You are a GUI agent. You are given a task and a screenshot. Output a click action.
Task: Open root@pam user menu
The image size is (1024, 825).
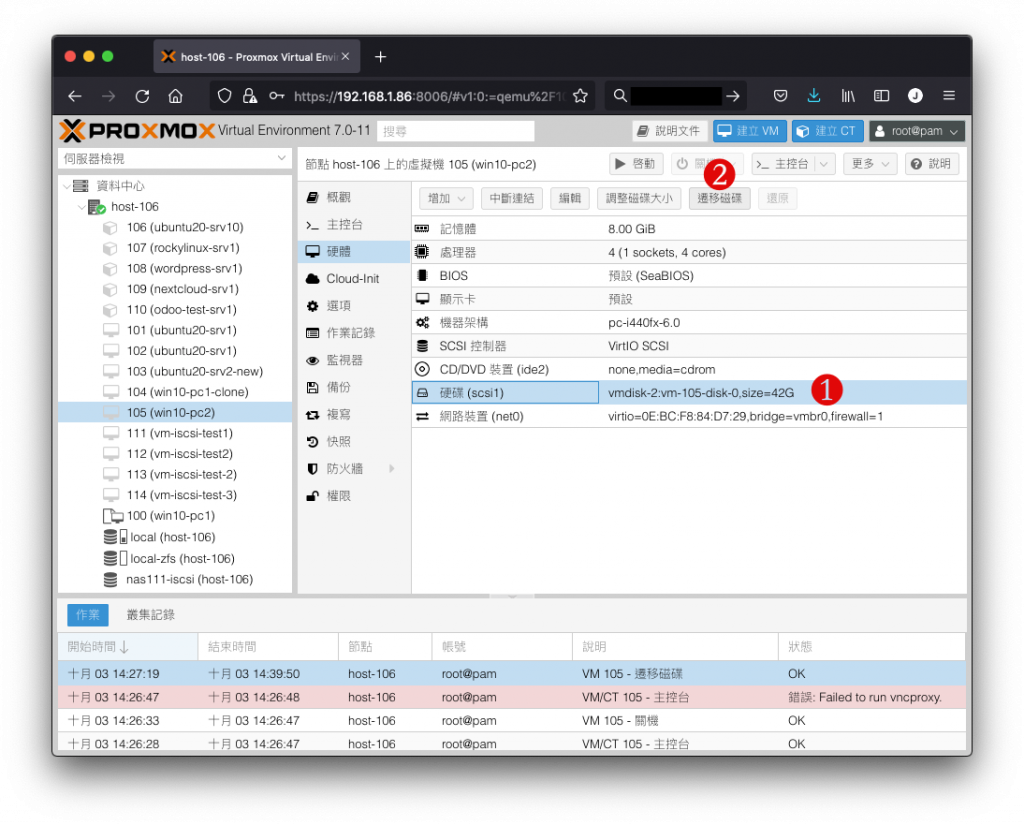pyautogui.click(x=916, y=131)
